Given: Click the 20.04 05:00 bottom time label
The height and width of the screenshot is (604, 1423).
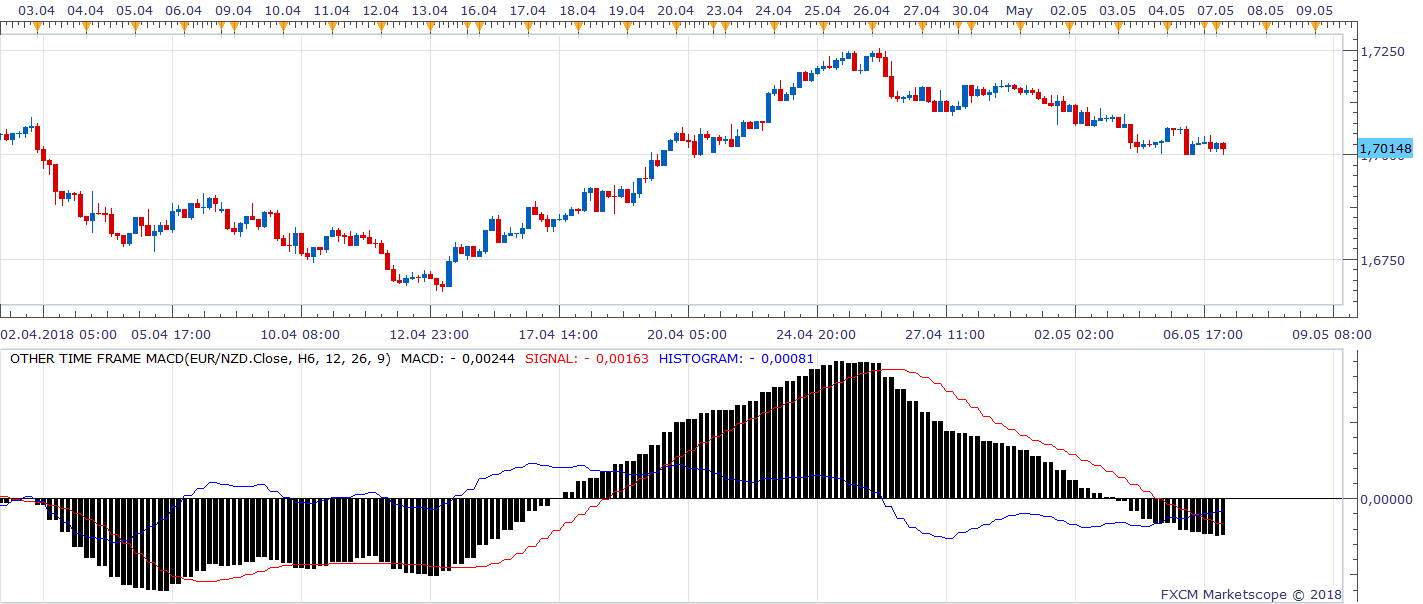Looking at the screenshot, I should pos(688,335).
